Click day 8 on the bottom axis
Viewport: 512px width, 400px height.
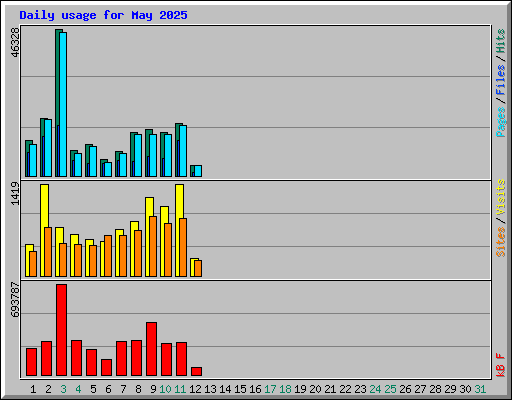138,389
